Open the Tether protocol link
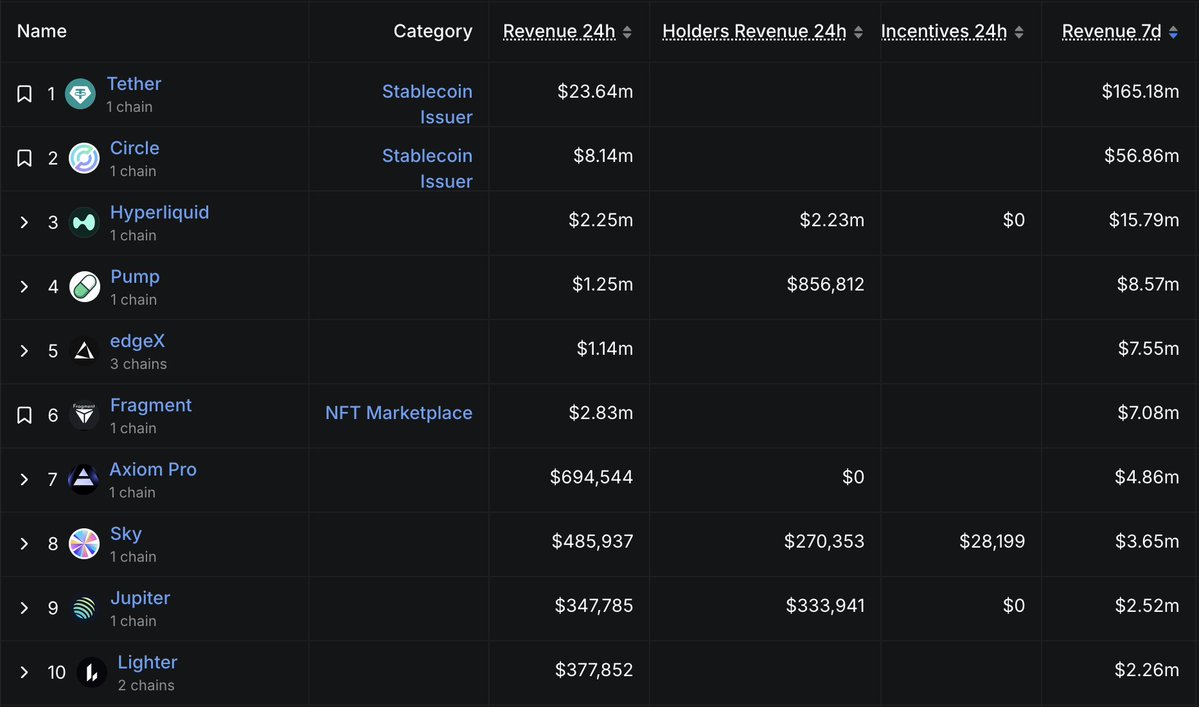The image size is (1199, 707). click(x=134, y=83)
